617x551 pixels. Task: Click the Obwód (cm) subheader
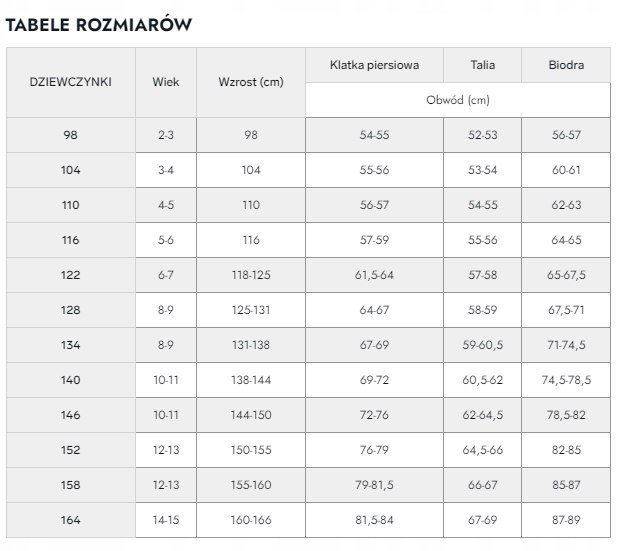(x=457, y=100)
